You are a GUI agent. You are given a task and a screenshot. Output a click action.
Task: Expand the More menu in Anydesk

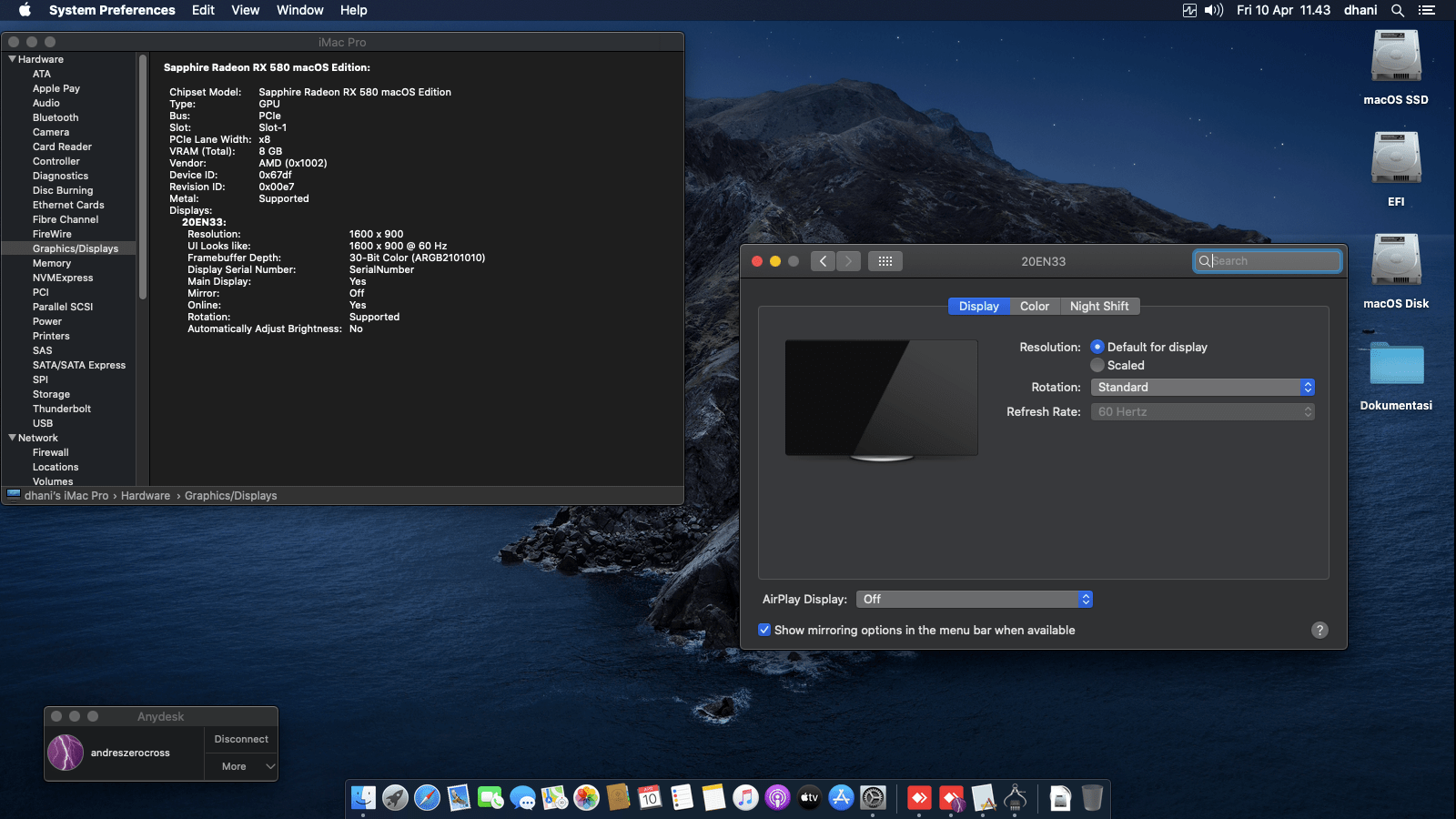(241, 766)
